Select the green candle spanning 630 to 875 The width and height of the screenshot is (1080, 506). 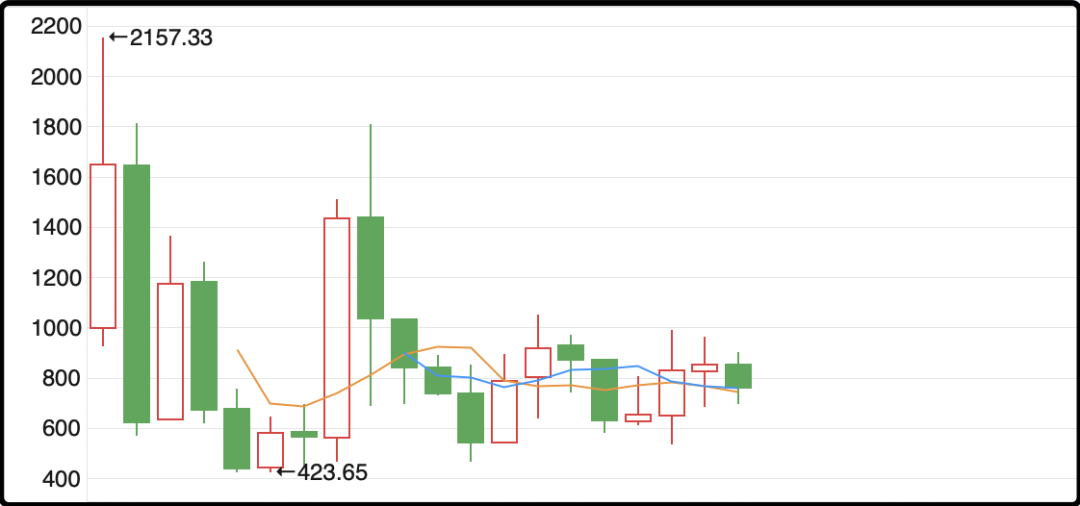(x=605, y=390)
